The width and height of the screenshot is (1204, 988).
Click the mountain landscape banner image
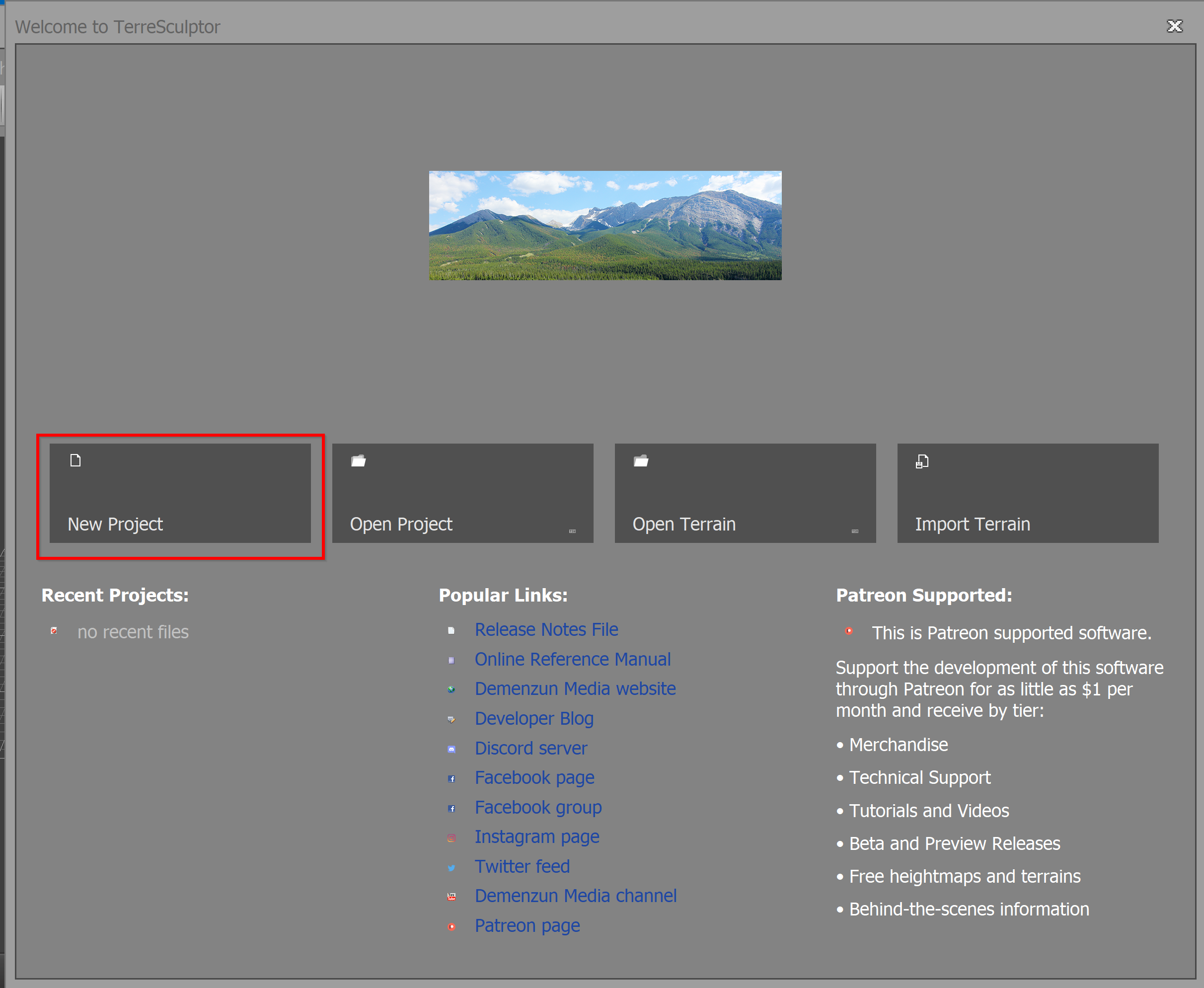605,226
